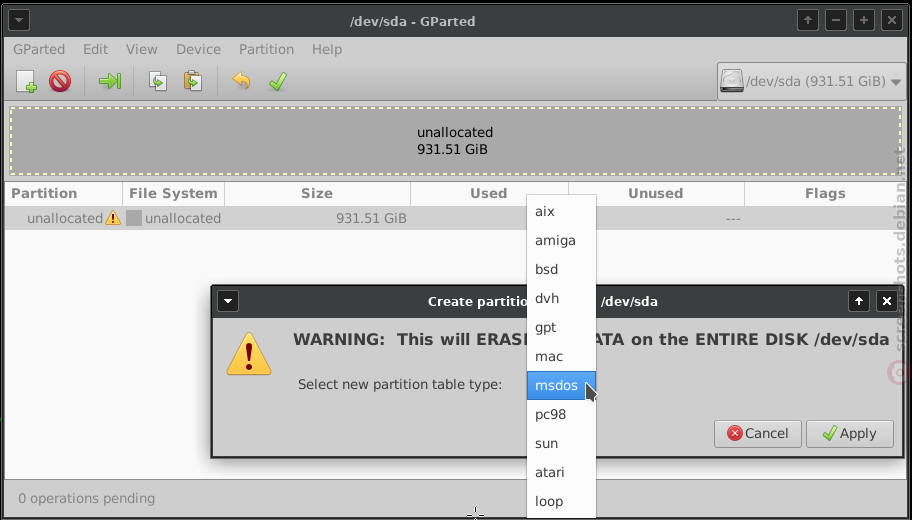Click the Cancel button in dialog
The image size is (912, 520).
758,433
